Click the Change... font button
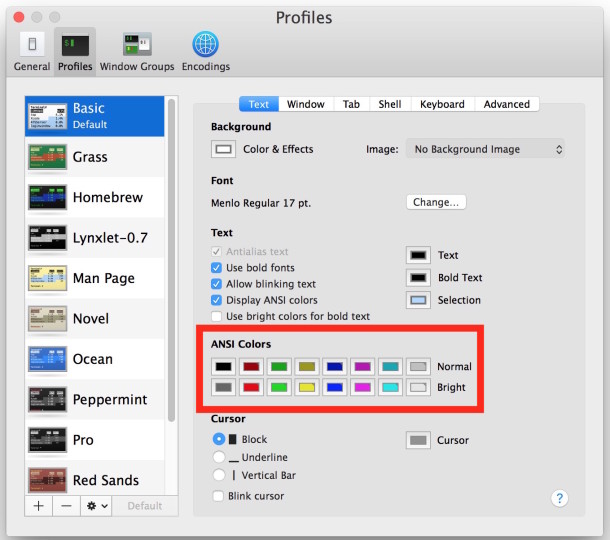The height and width of the screenshot is (540, 610). click(436, 202)
